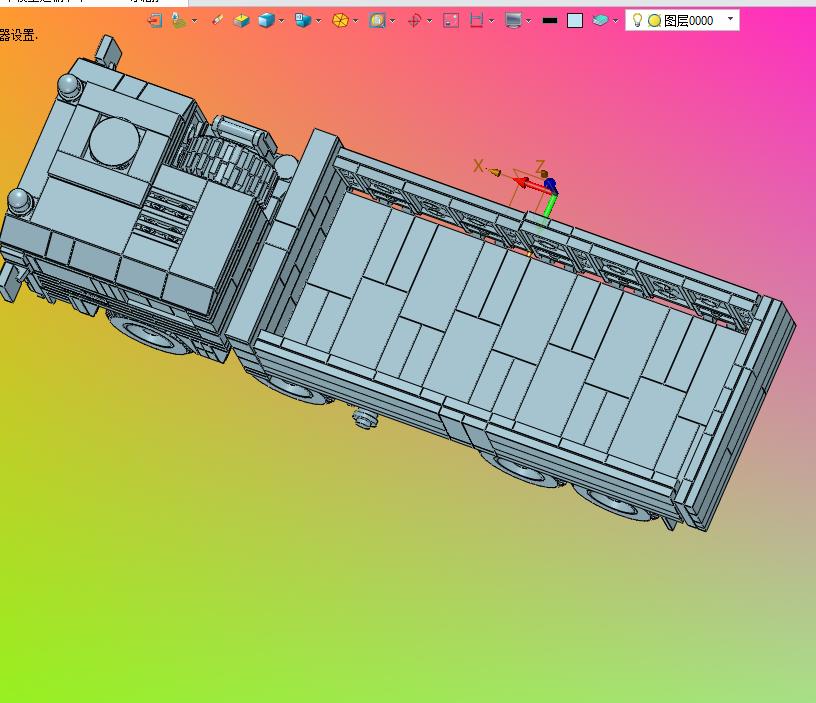The image size is (816, 703).
Task: Open the layers stack dropdown arrow
Action: [616, 21]
